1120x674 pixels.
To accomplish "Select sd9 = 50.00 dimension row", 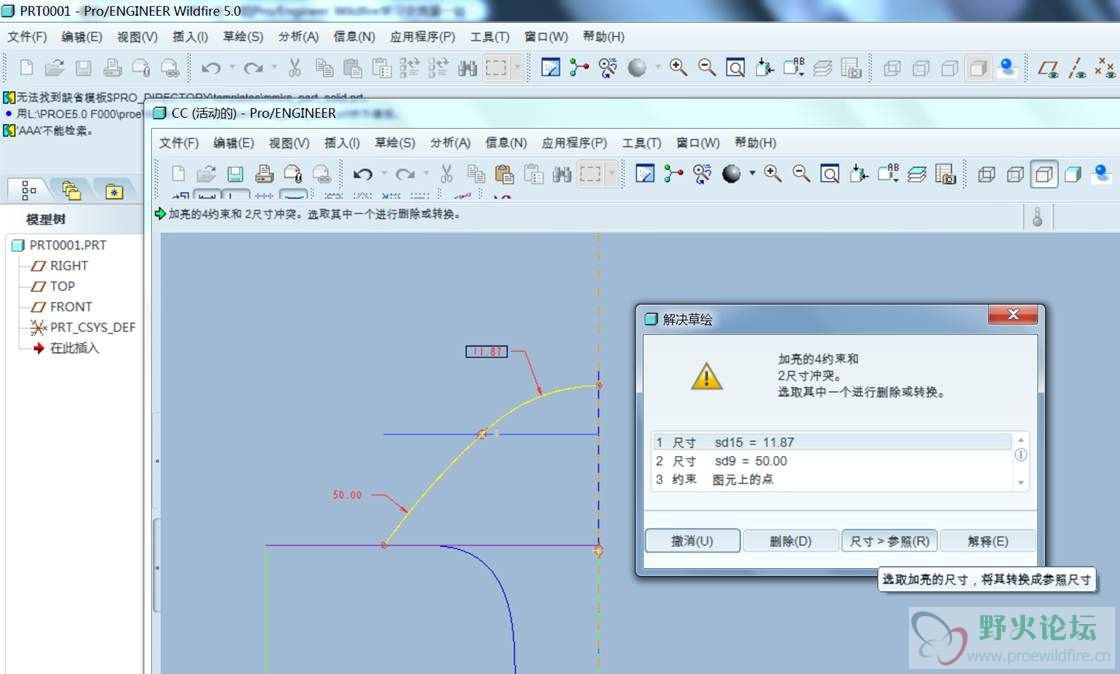I will pos(831,461).
